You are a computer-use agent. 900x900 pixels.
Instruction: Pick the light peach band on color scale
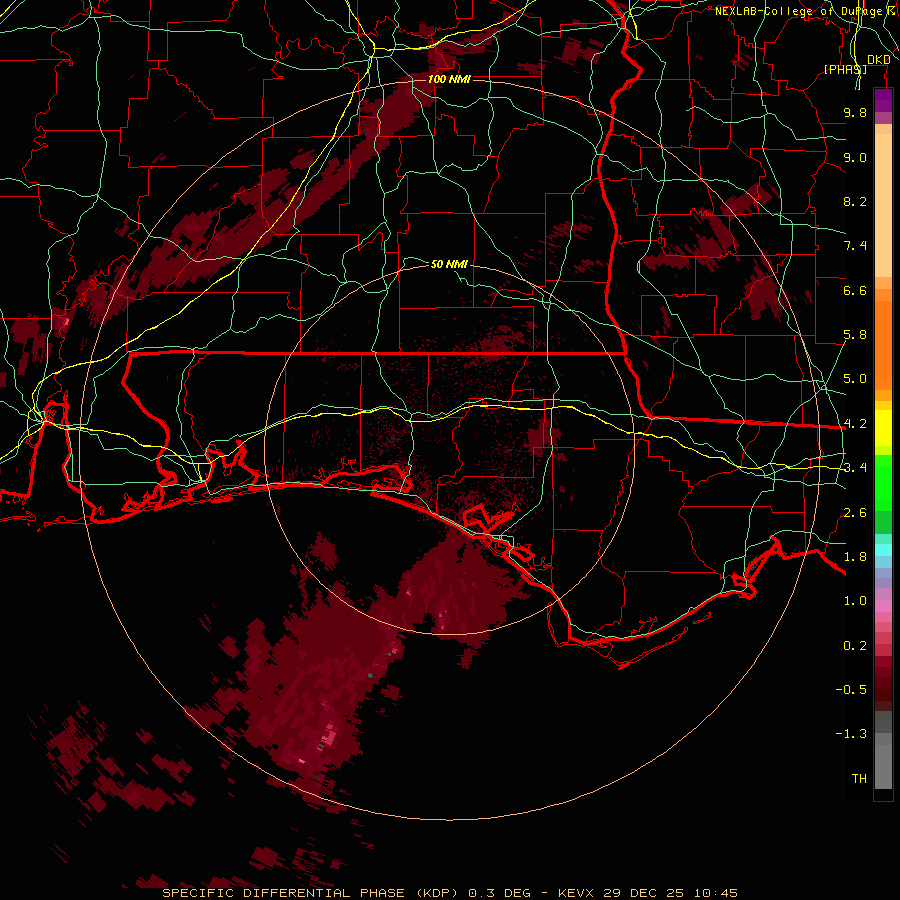[883, 205]
